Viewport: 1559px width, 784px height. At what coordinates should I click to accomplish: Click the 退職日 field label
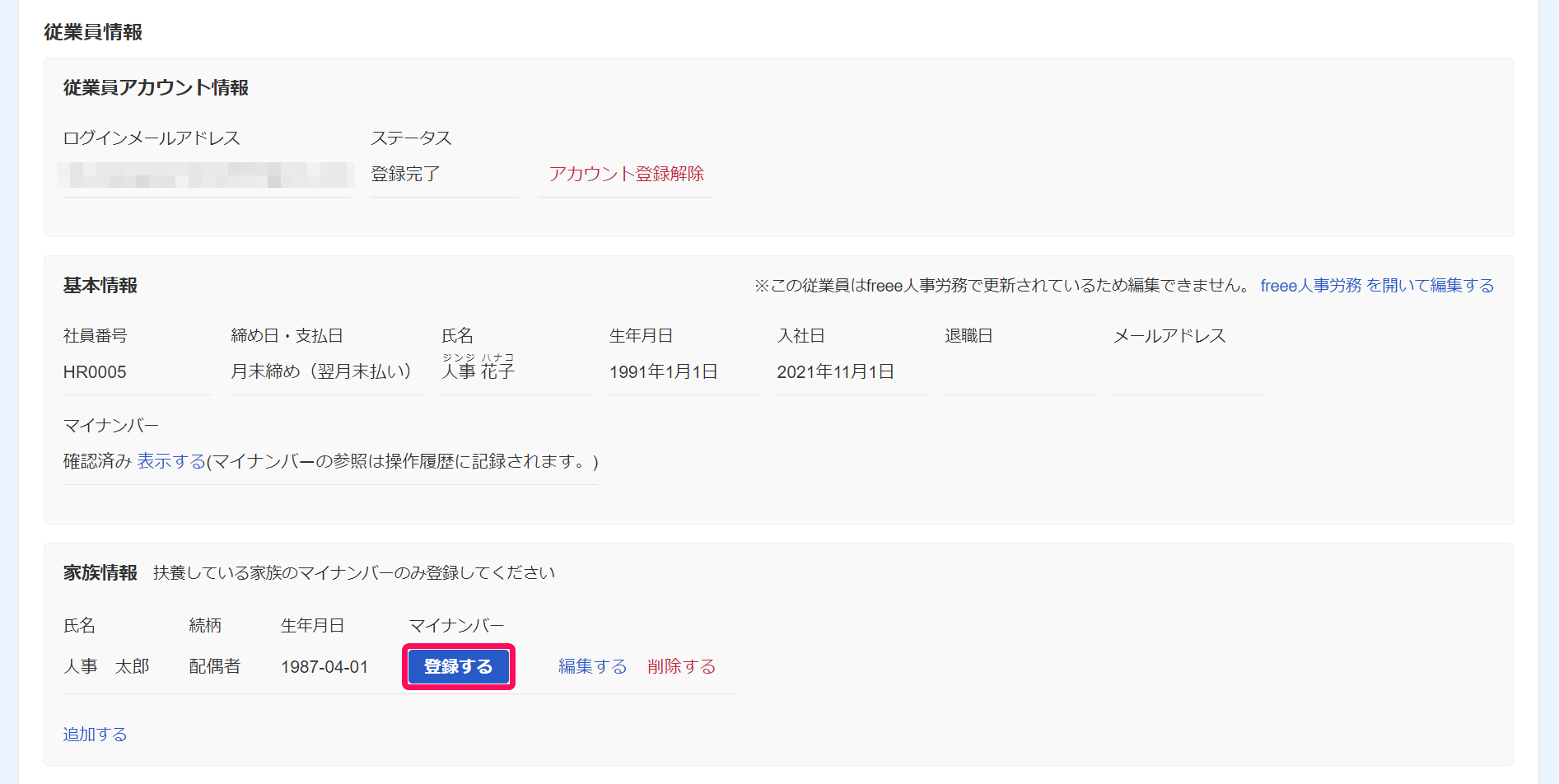969,336
